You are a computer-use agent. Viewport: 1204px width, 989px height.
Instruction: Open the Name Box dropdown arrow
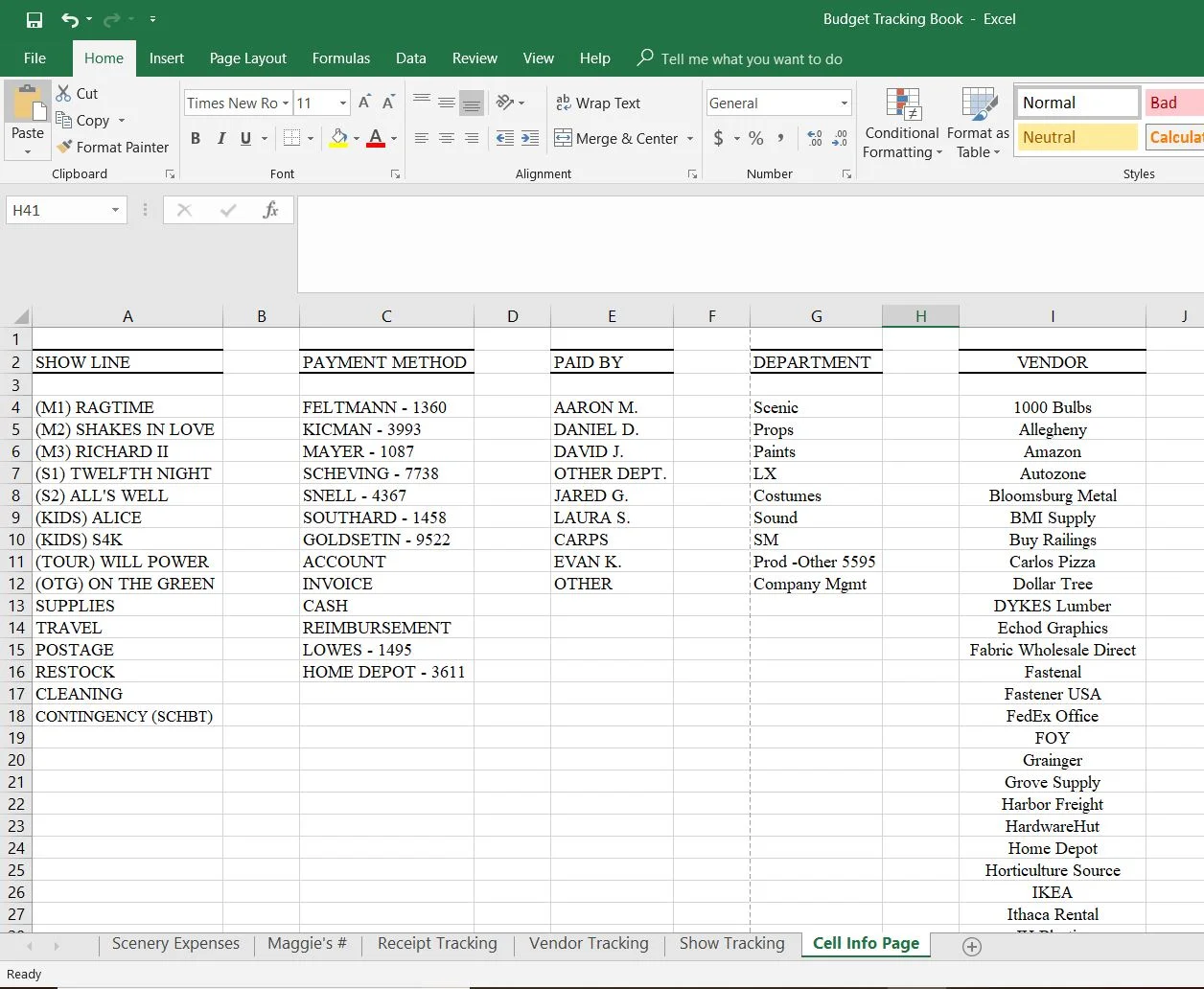click(x=115, y=210)
